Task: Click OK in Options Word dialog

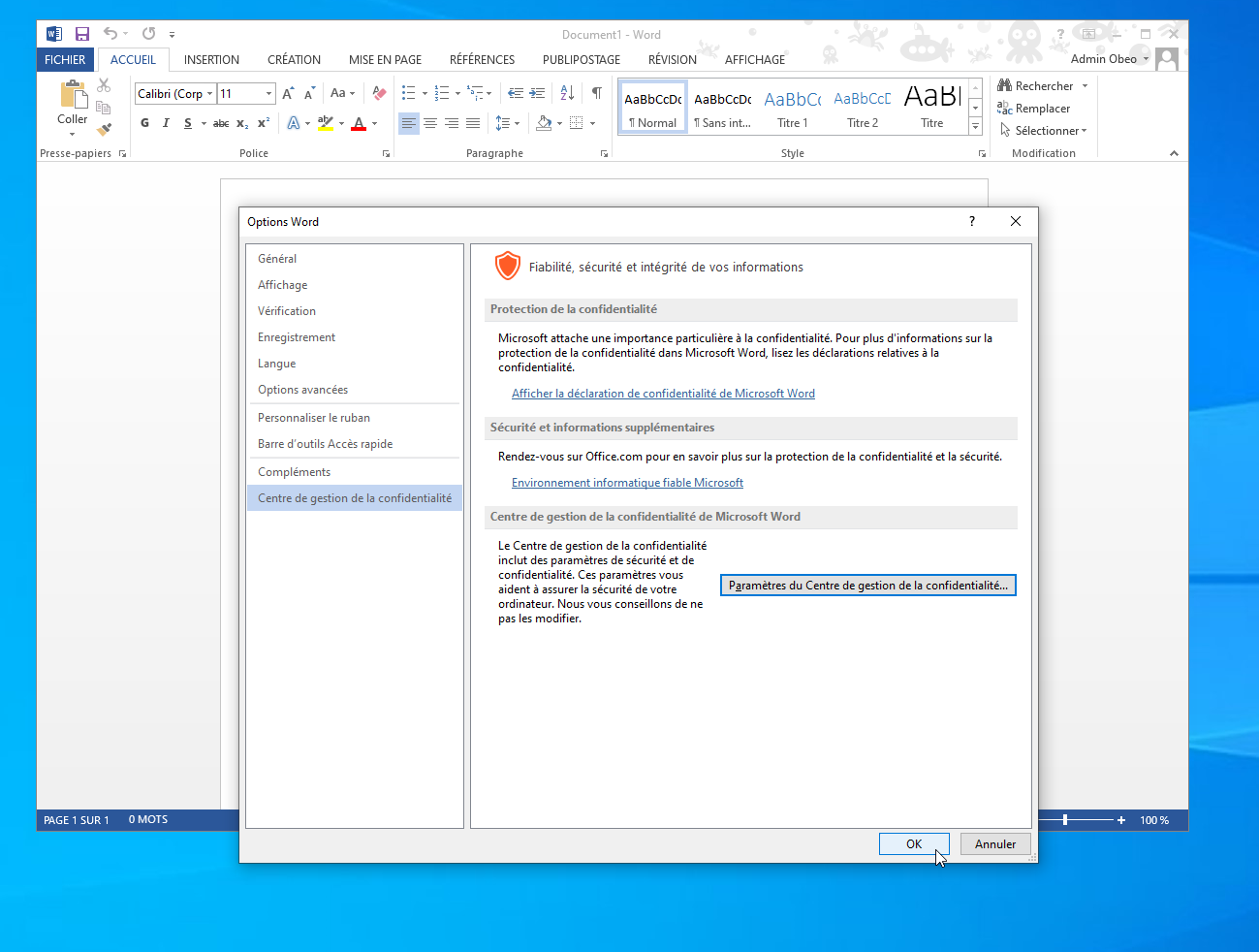Action: point(914,844)
